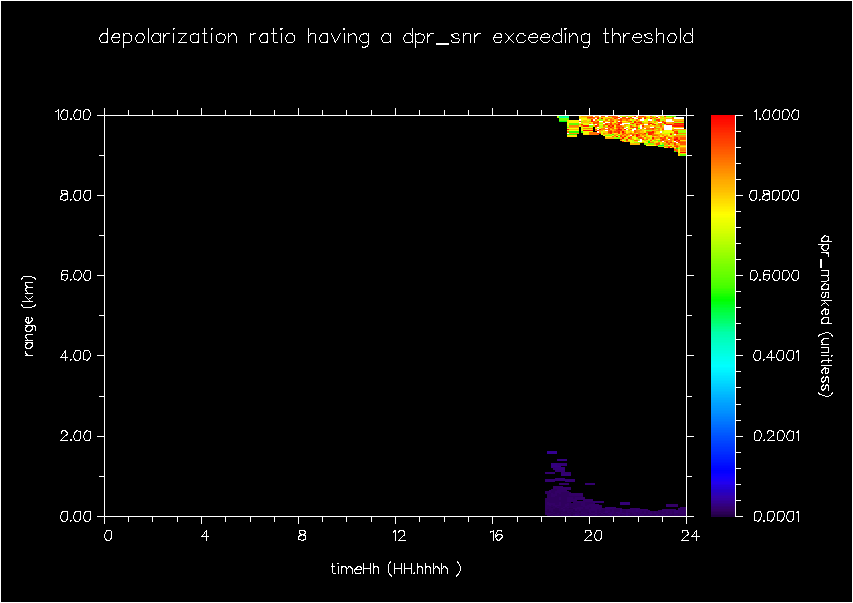This screenshot has width=853, height=603.
Task: Click the time axis label 16
Action: [x=496, y=536]
